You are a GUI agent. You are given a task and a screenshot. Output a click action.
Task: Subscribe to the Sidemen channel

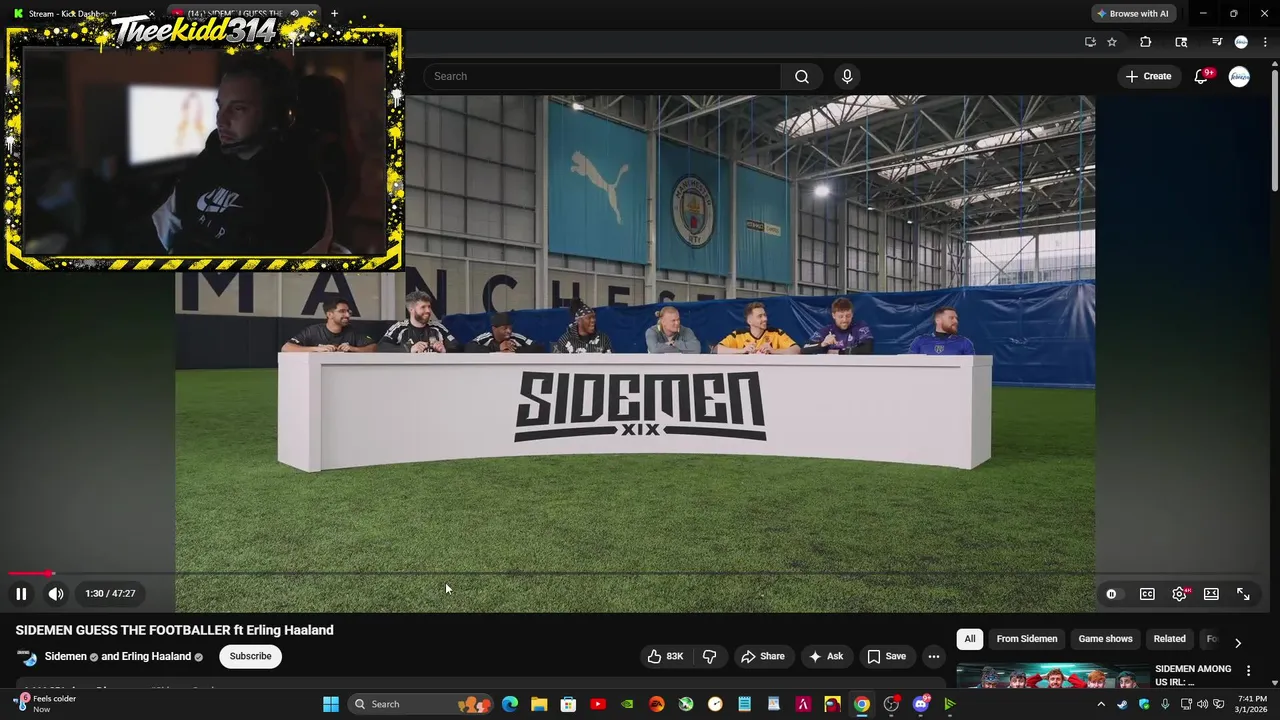point(250,656)
